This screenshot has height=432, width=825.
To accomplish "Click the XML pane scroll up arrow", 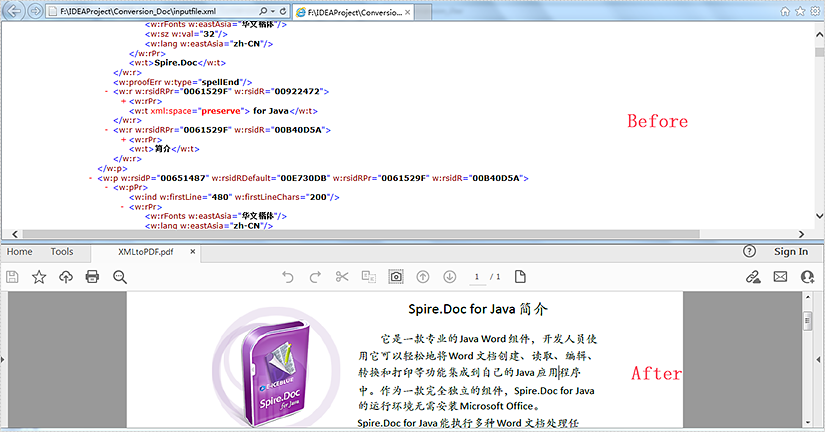I will coord(819,35).
